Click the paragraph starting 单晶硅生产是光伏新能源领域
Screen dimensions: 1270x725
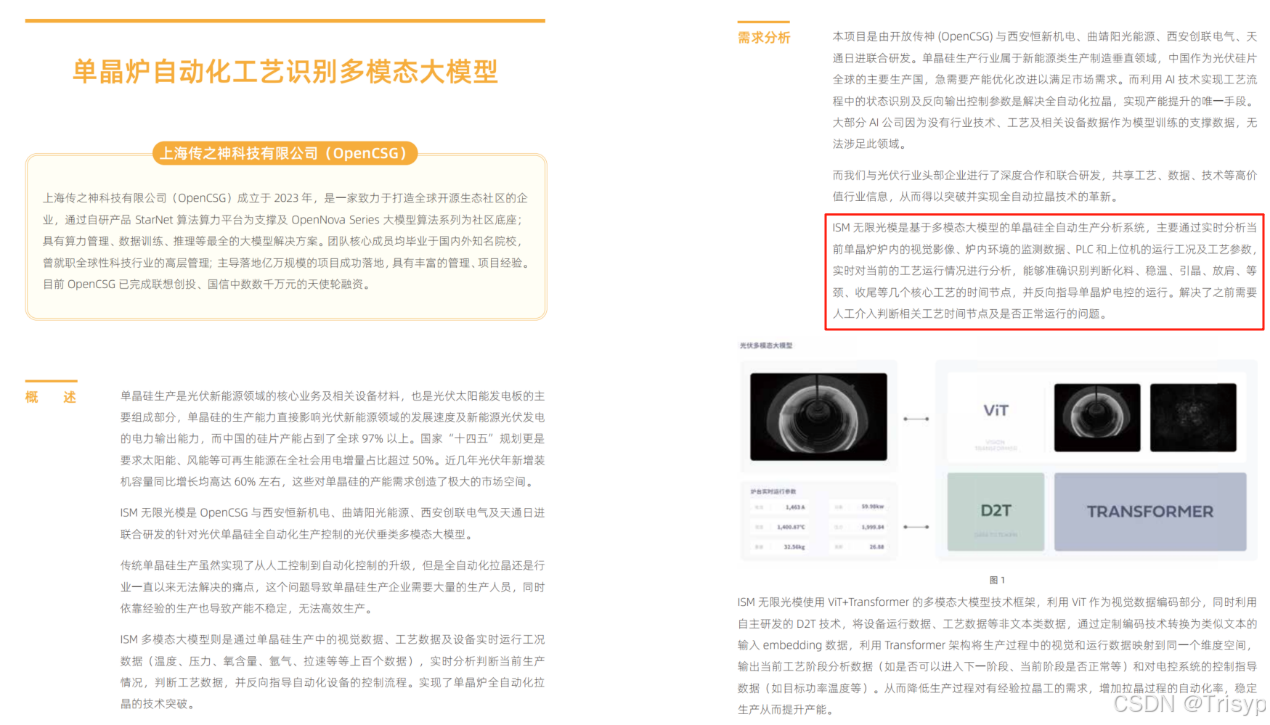332,440
